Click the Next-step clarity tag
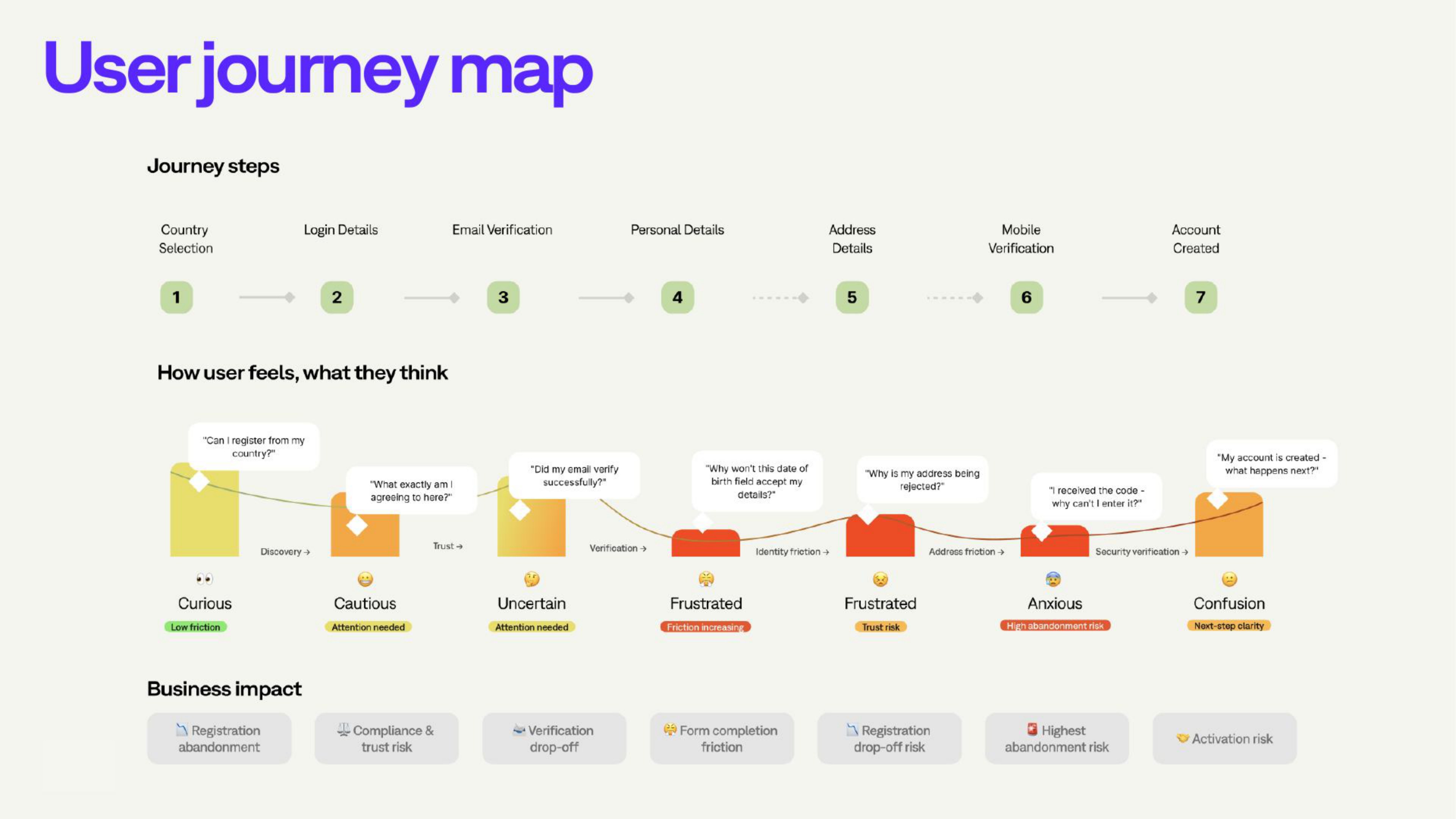The width and height of the screenshot is (1456, 819). coord(1229,626)
